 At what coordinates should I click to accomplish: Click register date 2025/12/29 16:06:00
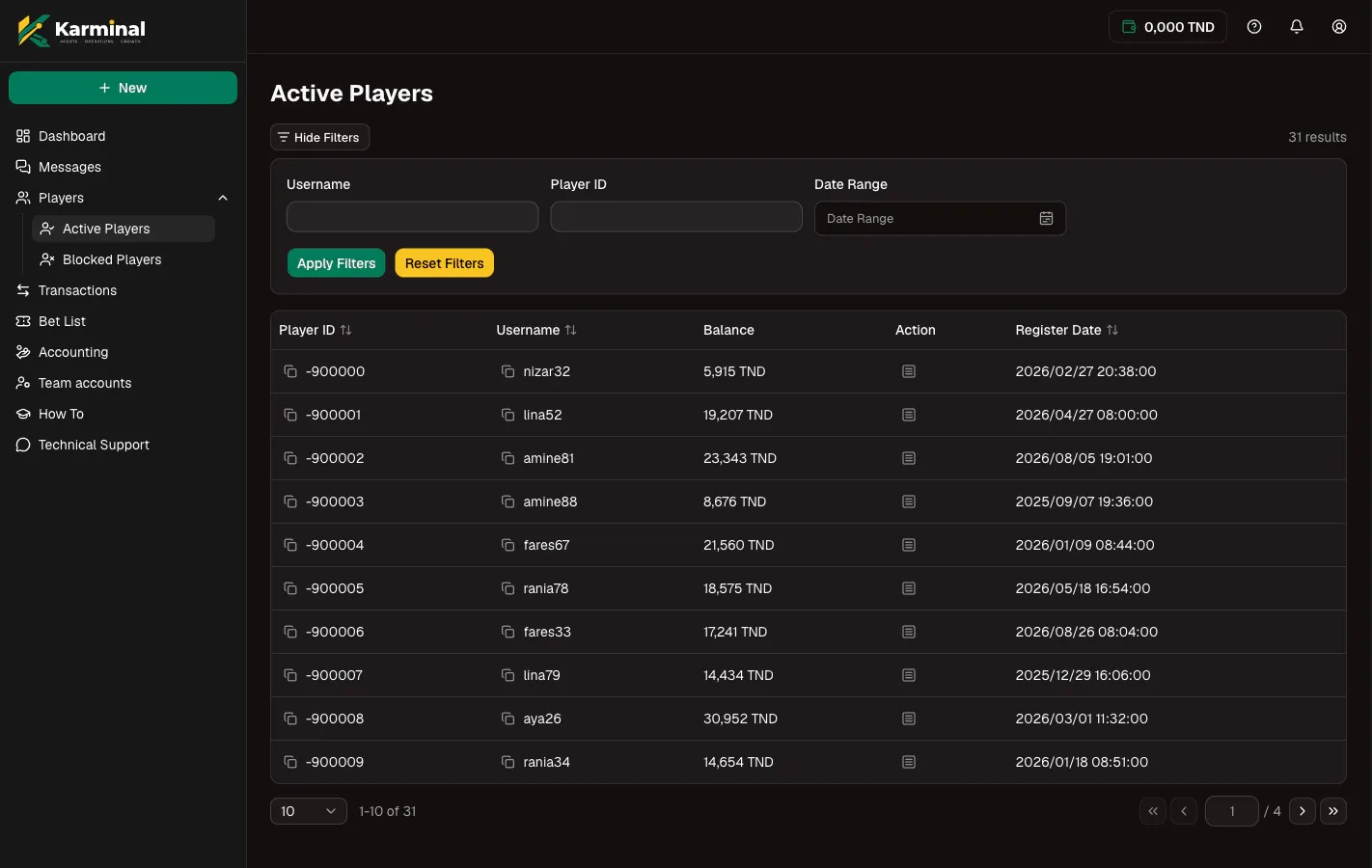1083,675
